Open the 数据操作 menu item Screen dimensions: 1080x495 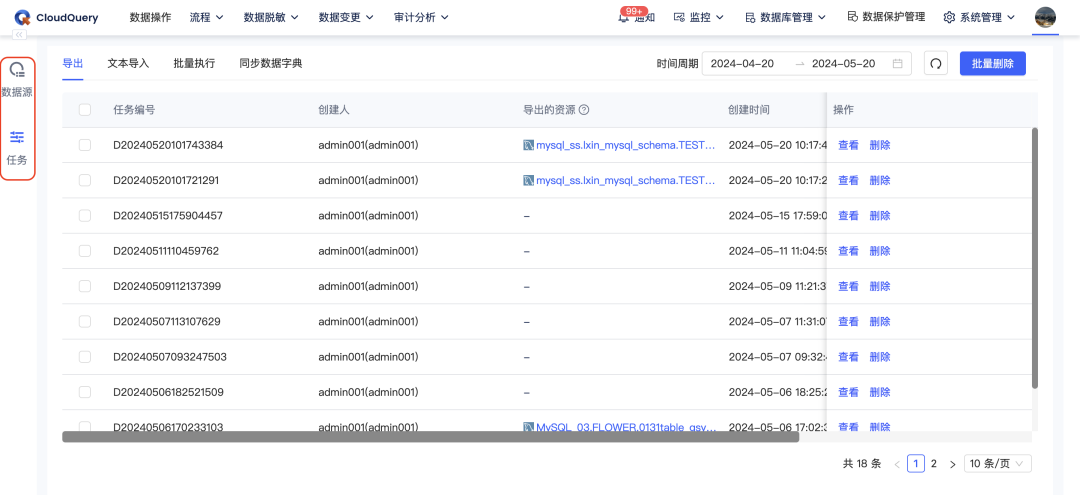(150, 17)
